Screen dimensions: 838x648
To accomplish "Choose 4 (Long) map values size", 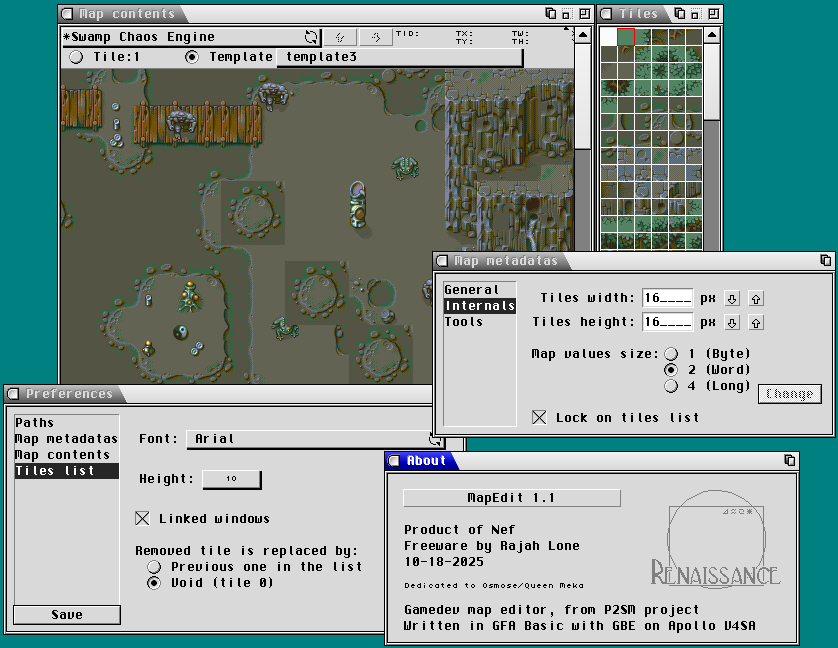I will point(671,385).
